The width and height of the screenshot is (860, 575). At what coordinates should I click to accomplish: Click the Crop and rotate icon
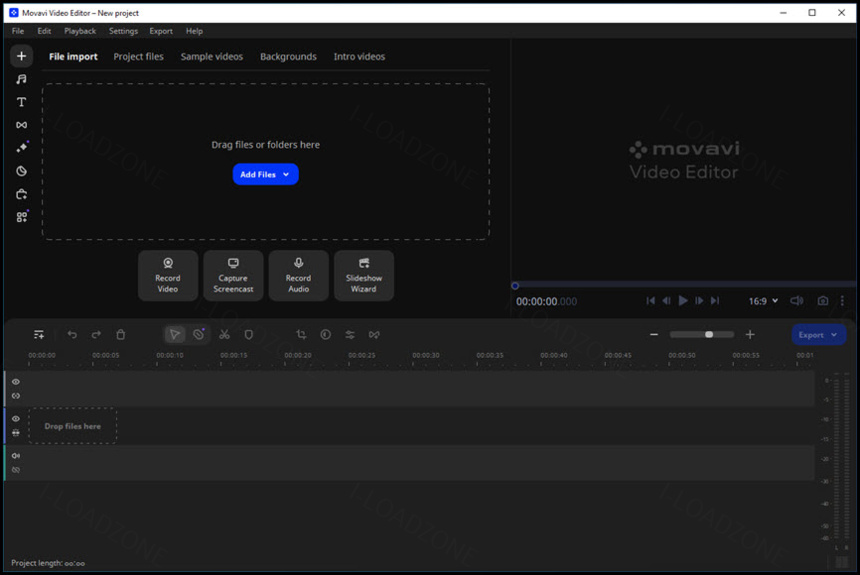pos(301,334)
